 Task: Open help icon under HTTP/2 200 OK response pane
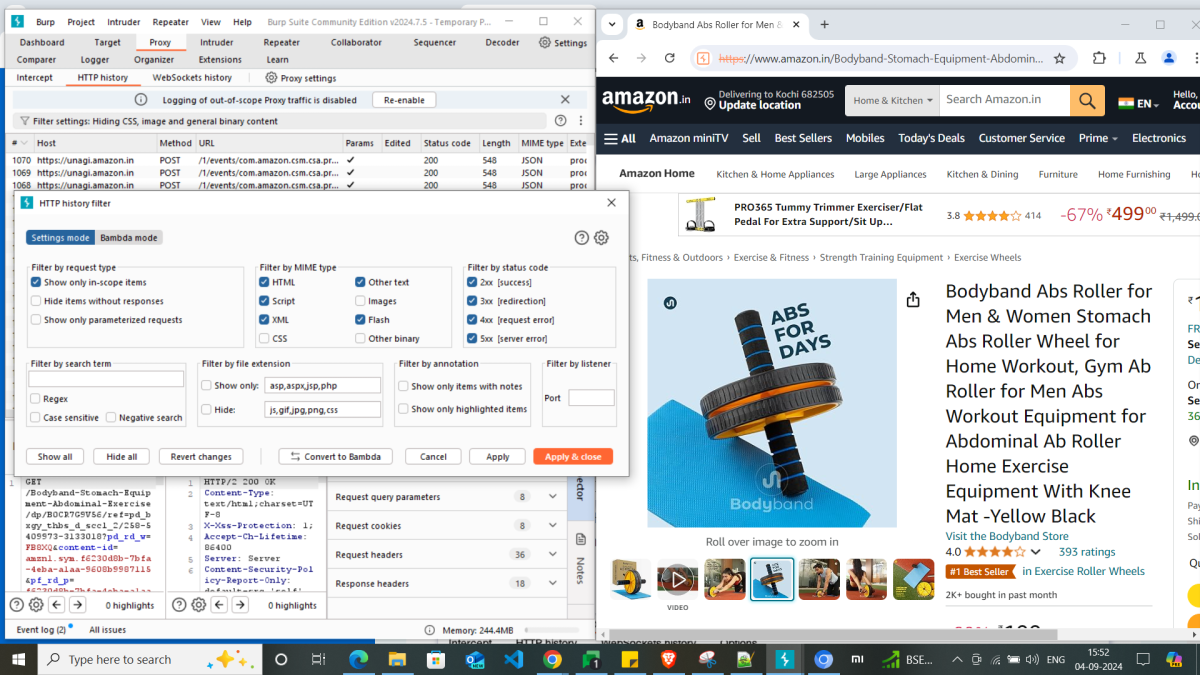pos(180,605)
